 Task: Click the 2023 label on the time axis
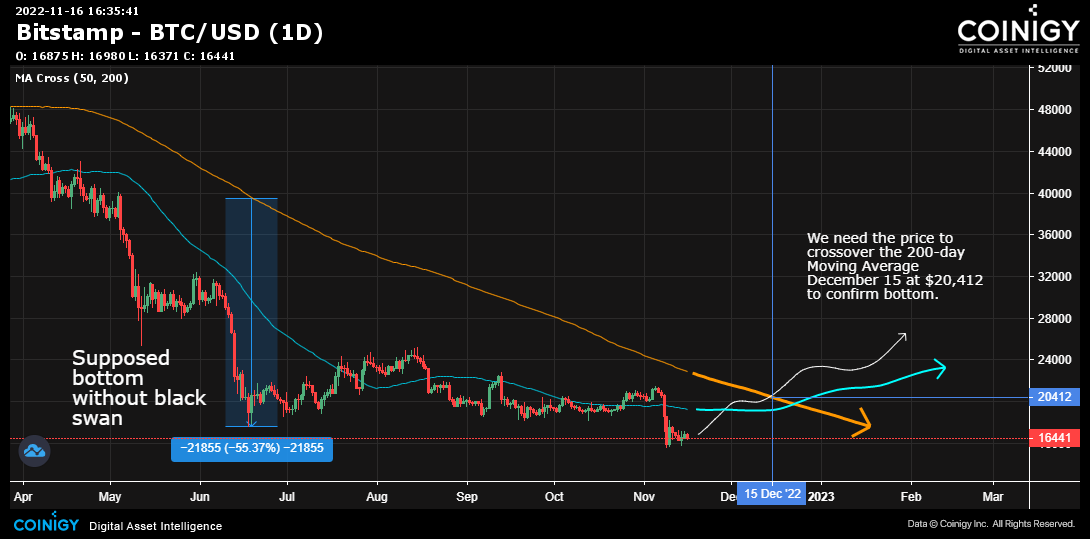tap(821, 498)
